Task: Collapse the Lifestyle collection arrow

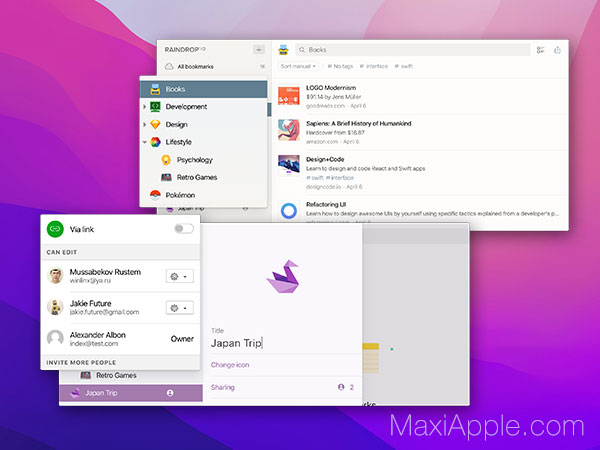Action: coord(145,142)
